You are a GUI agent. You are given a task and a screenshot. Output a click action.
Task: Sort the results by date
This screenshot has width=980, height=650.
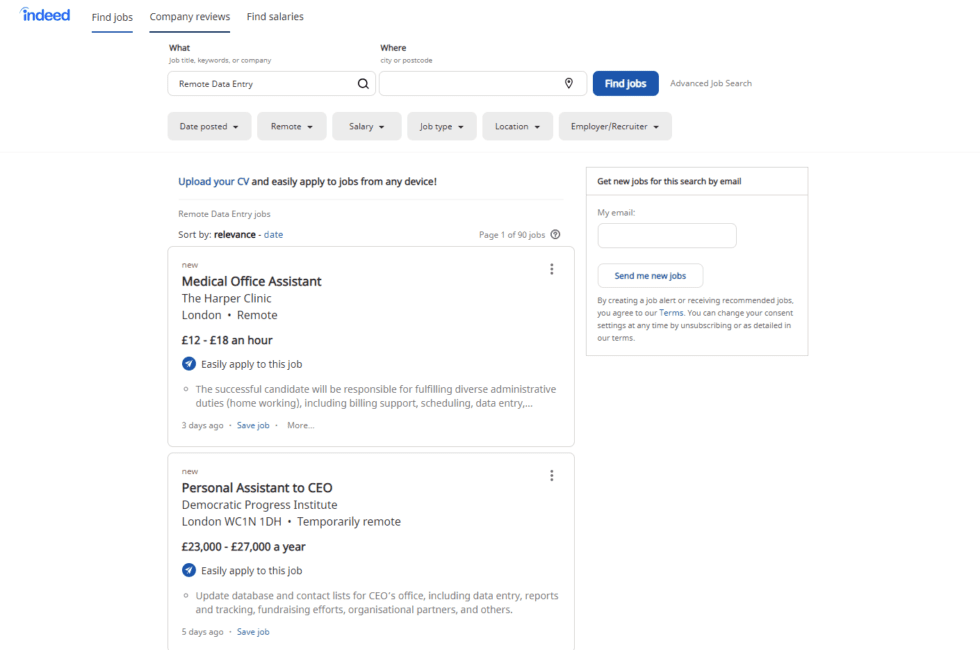coord(273,235)
